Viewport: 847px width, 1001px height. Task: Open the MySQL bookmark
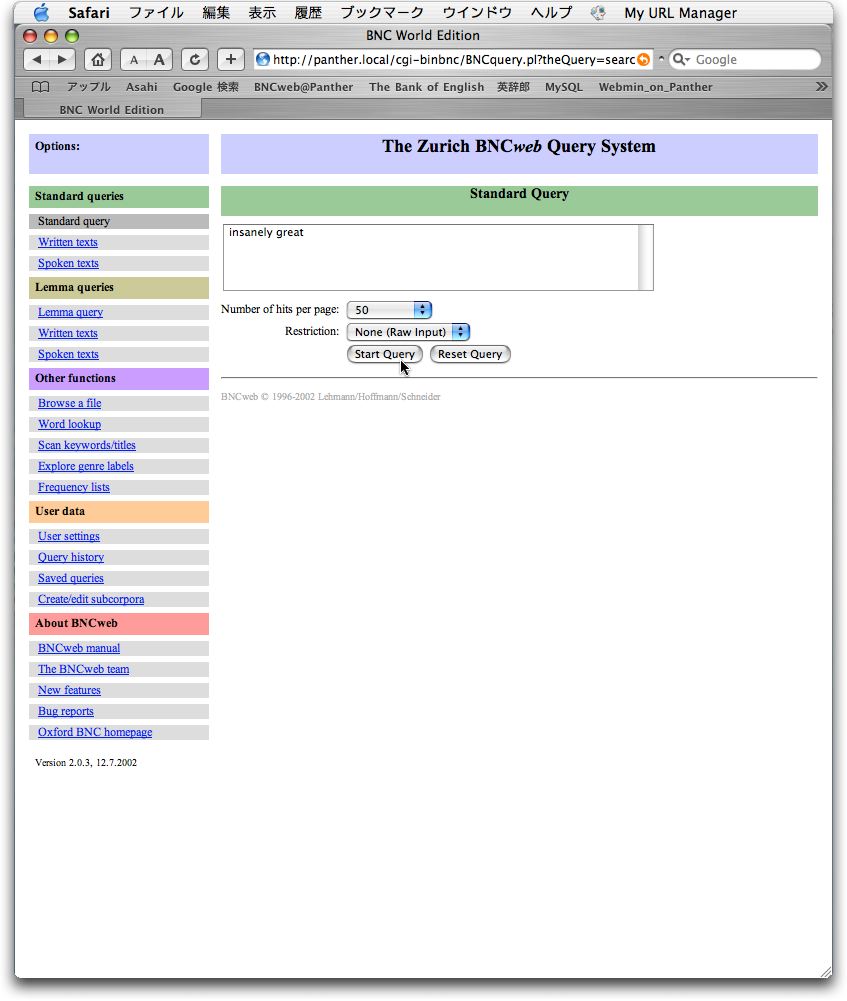[x=564, y=87]
